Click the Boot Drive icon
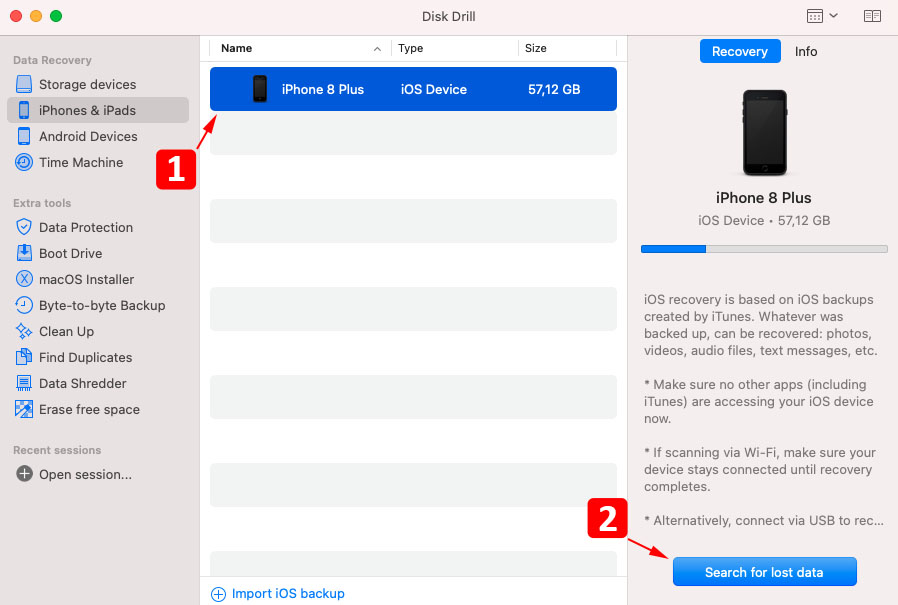898x605 pixels. [24, 253]
